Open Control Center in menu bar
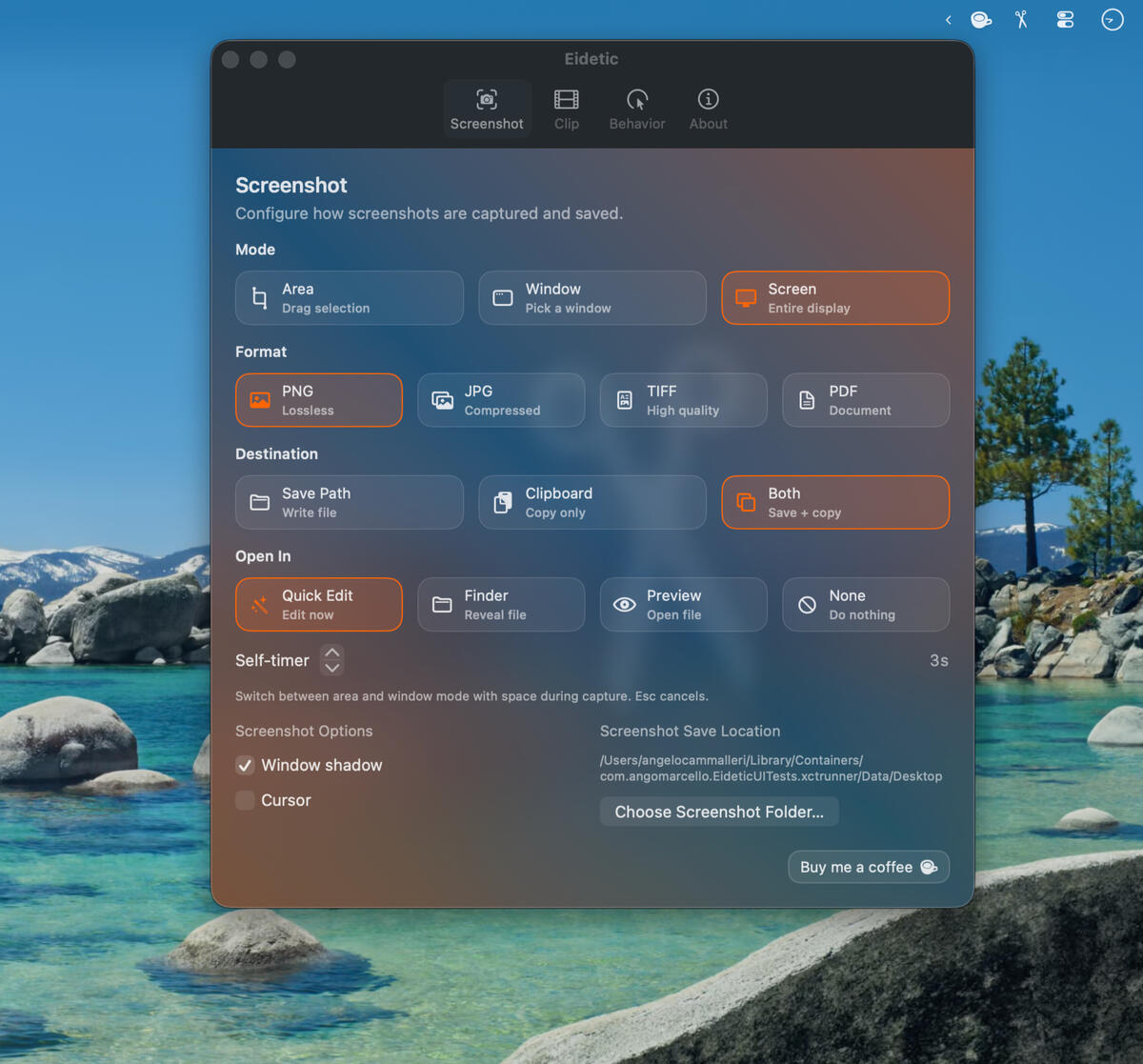This screenshot has width=1143, height=1064. point(1065,19)
